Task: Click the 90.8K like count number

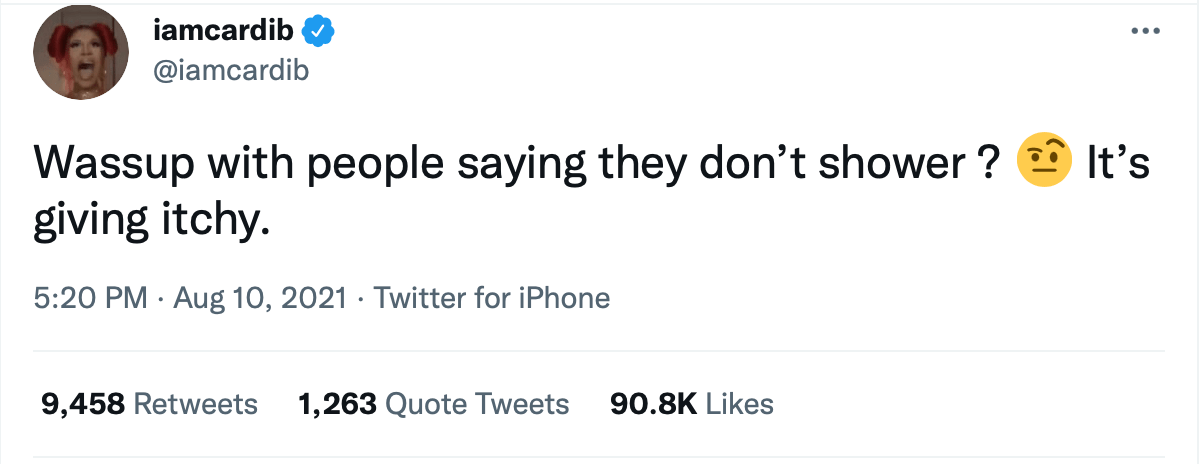Action: [x=653, y=404]
